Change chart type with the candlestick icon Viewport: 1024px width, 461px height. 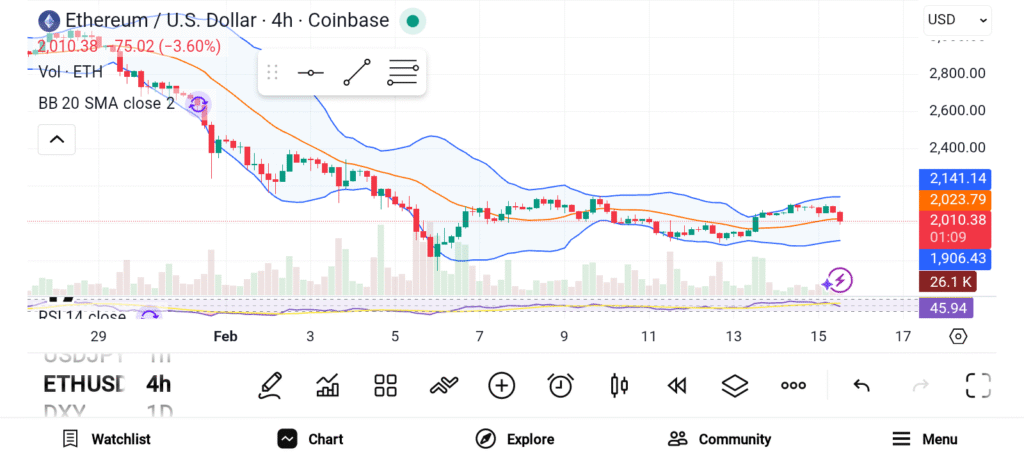[x=619, y=385]
